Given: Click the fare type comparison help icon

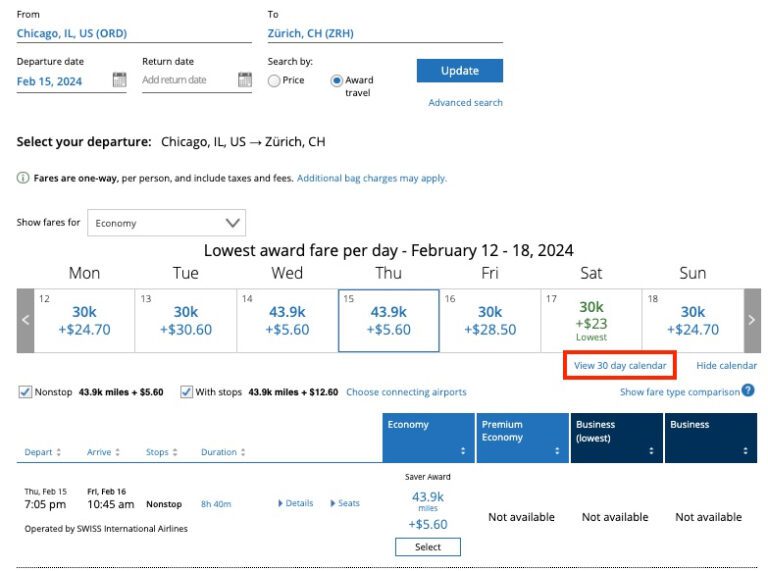Looking at the screenshot, I should pos(748,391).
